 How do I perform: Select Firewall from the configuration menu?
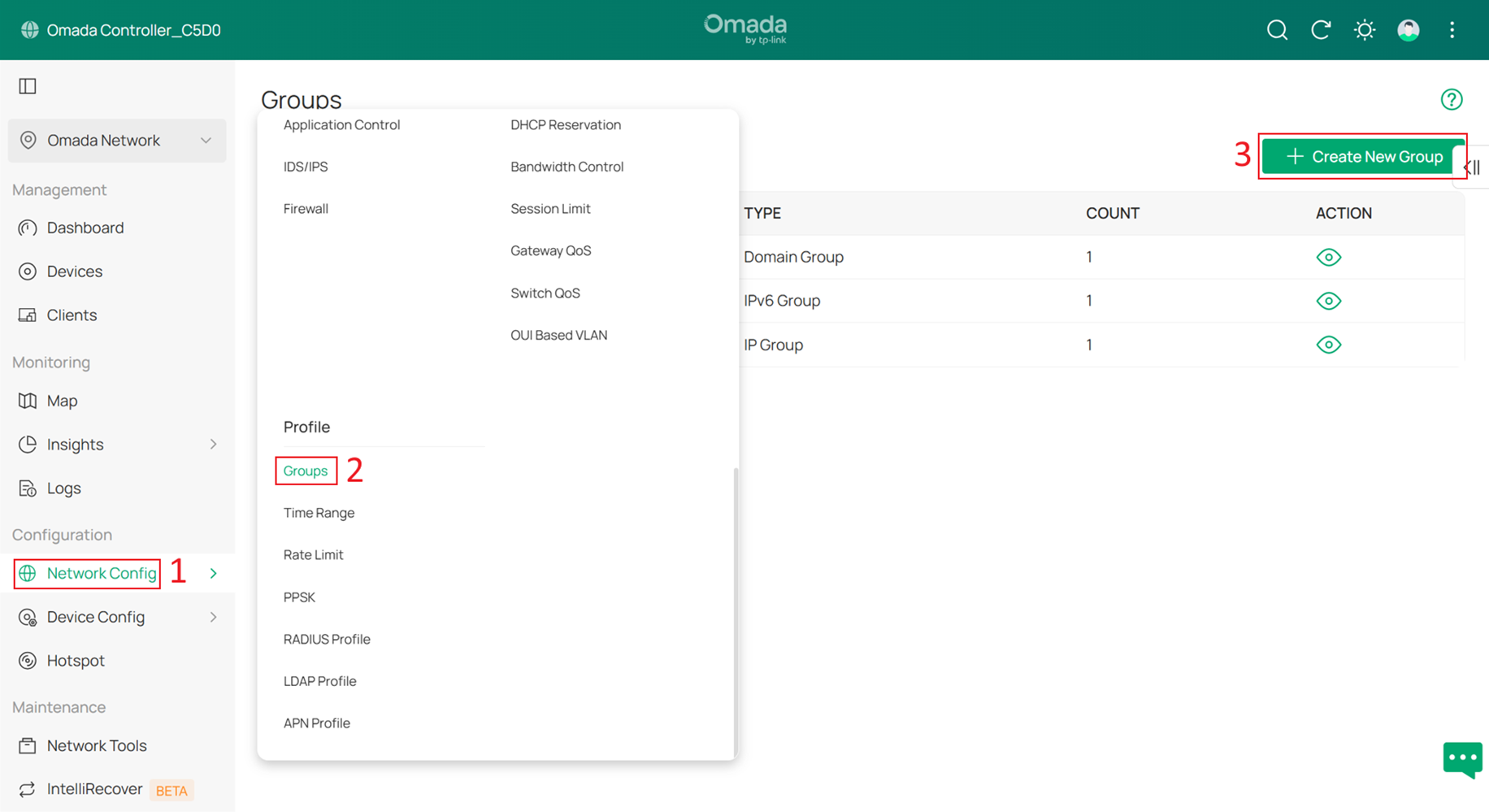306,208
